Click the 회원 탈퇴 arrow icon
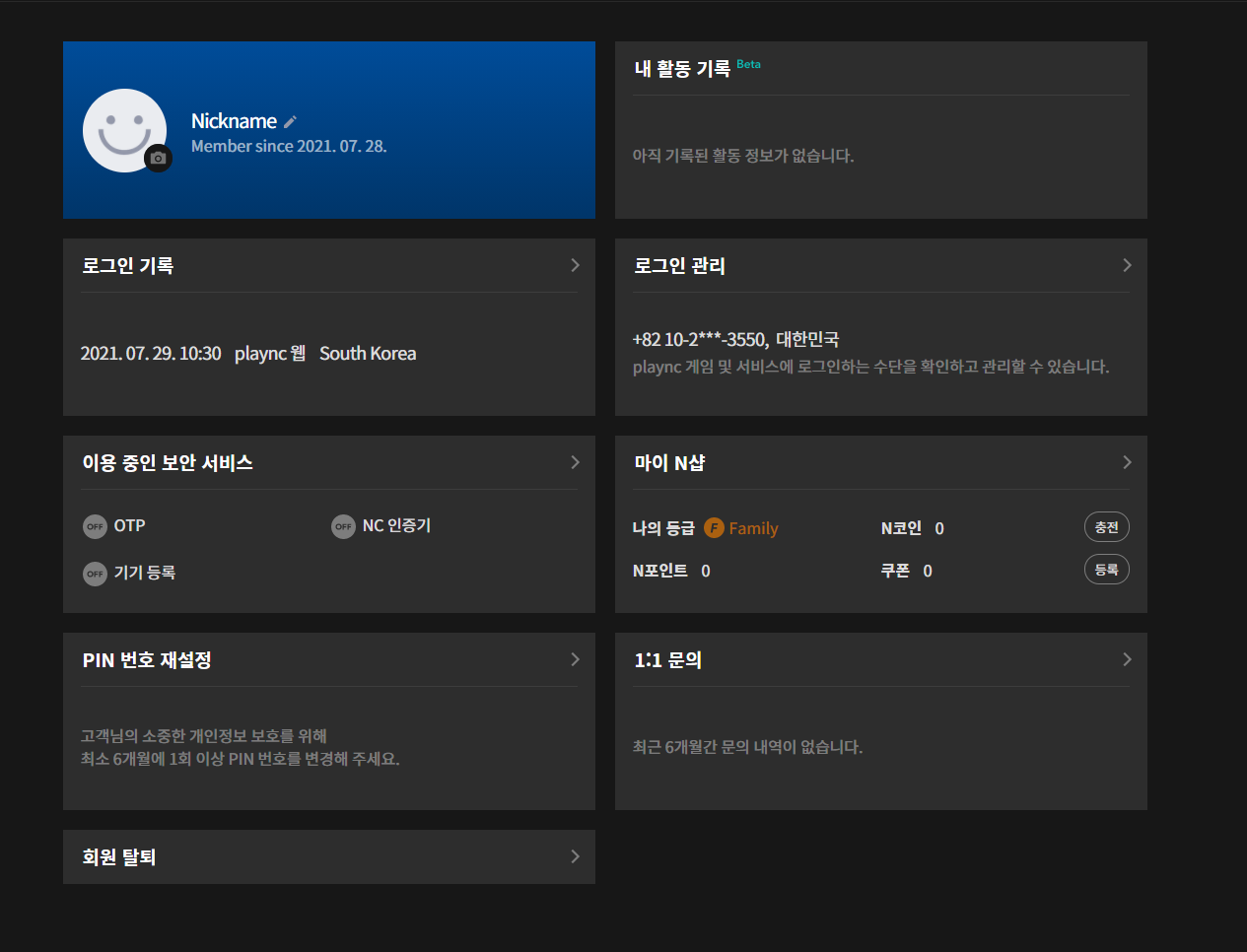The width and height of the screenshot is (1247, 952). pyautogui.click(x=575, y=856)
